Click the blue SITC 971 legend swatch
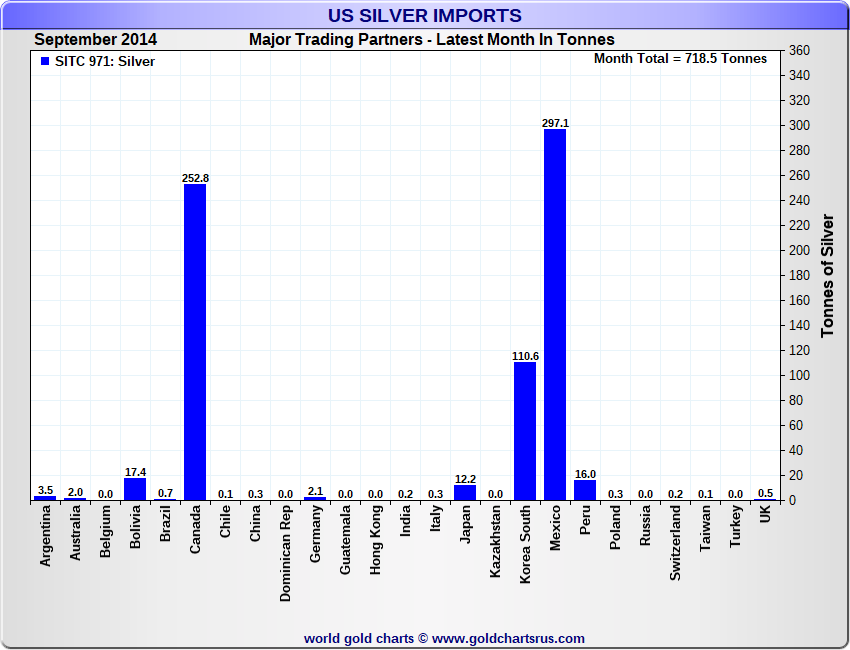This screenshot has width=850, height=650. pos(44,61)
